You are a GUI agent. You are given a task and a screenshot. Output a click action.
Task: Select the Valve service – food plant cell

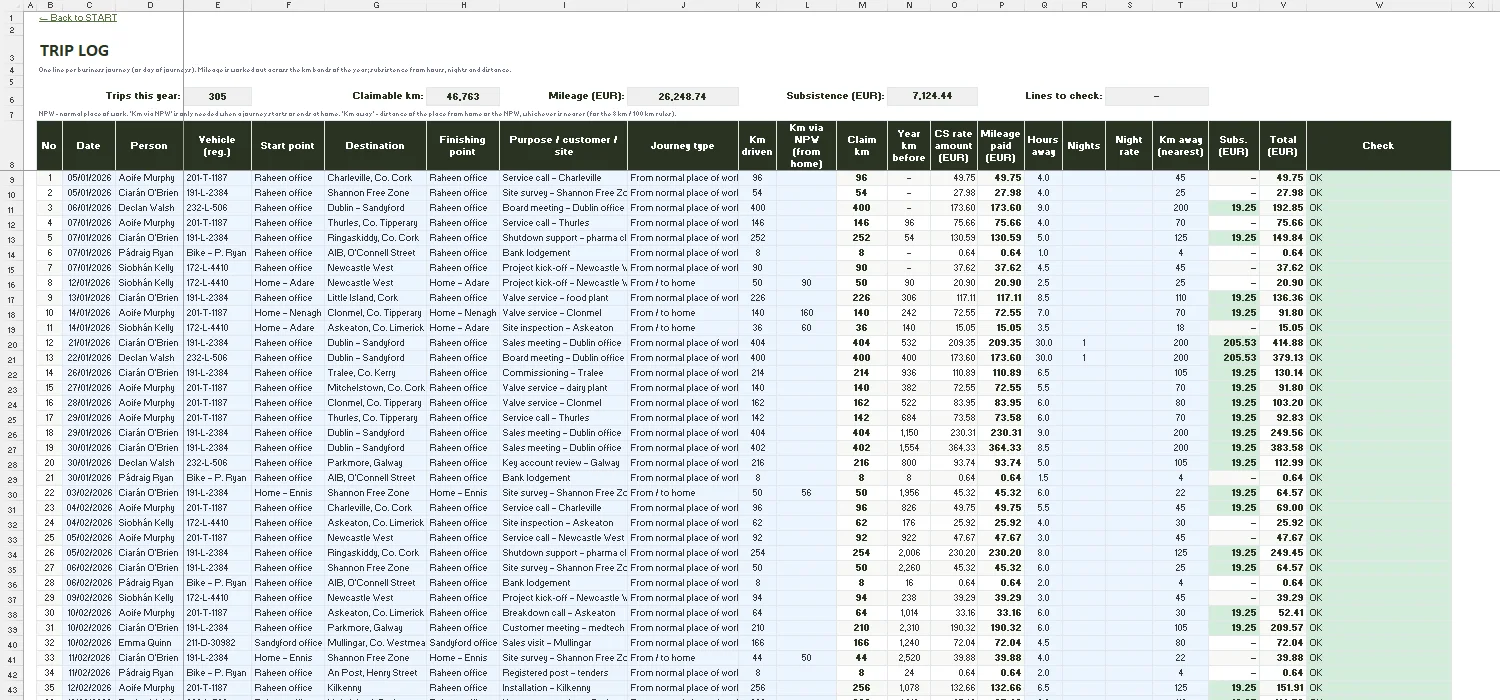coord(563,298)
